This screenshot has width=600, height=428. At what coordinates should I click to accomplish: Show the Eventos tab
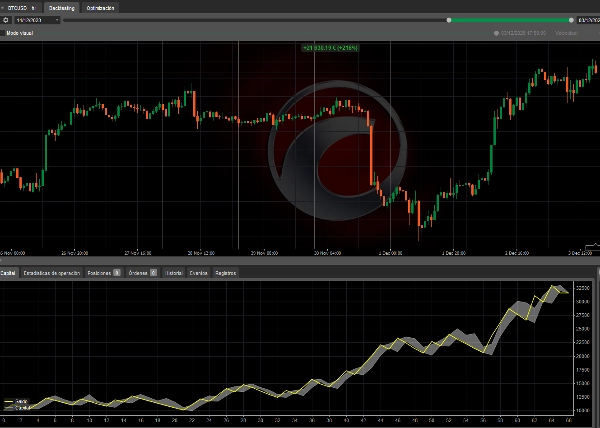click(x=199, y=272)
